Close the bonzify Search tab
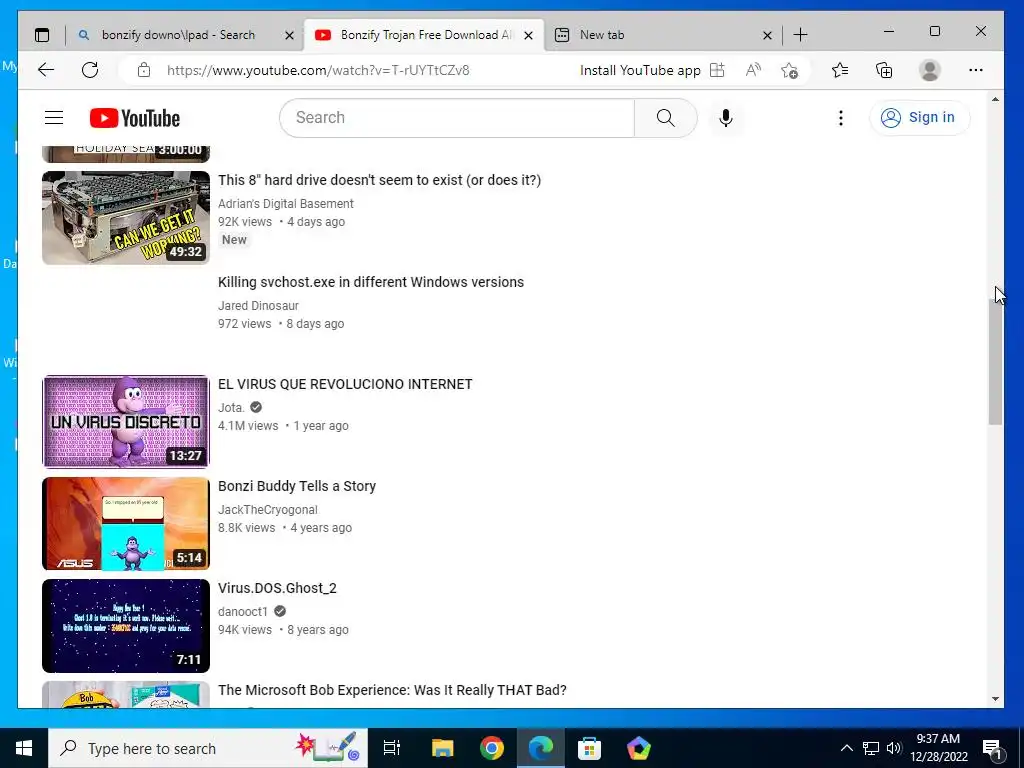This screenshot has width=1024, height=768. coord(289,35)
